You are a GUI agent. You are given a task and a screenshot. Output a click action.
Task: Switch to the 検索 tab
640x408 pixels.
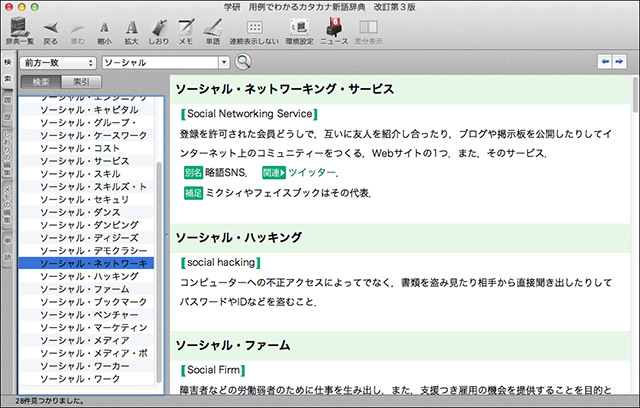[41, 82]
